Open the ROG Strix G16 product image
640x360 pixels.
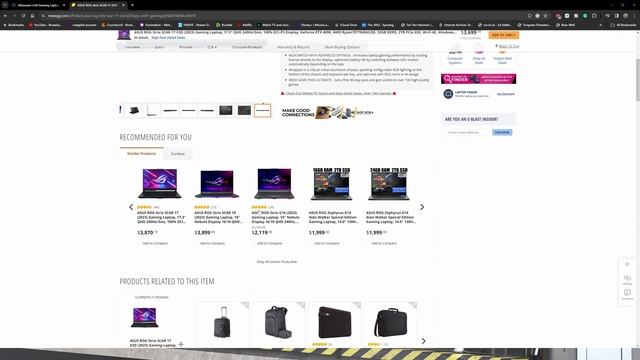(274, 183)
